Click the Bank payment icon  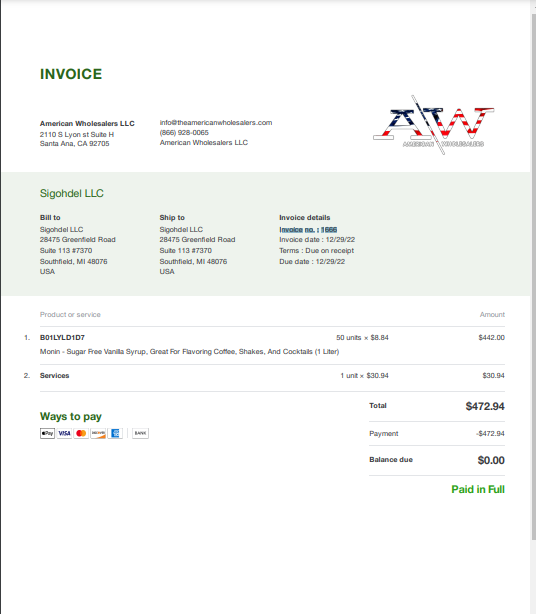click(x=140, y=433)
